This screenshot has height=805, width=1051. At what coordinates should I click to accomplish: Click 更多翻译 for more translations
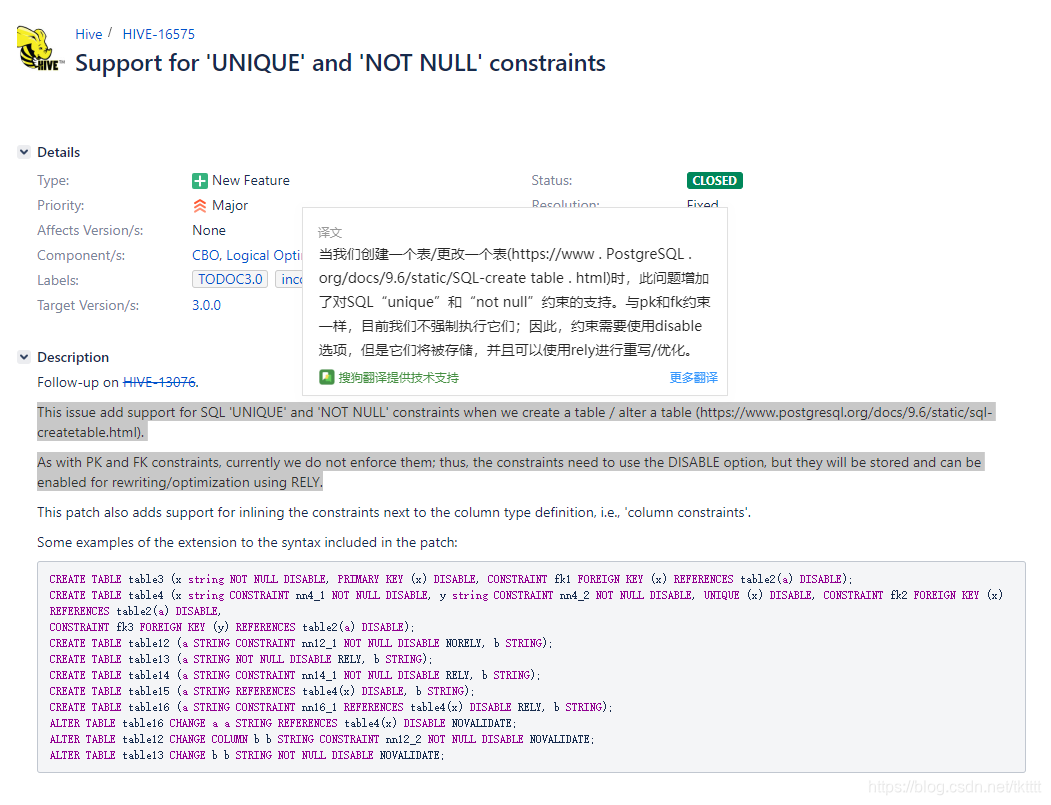pos(694,377)
